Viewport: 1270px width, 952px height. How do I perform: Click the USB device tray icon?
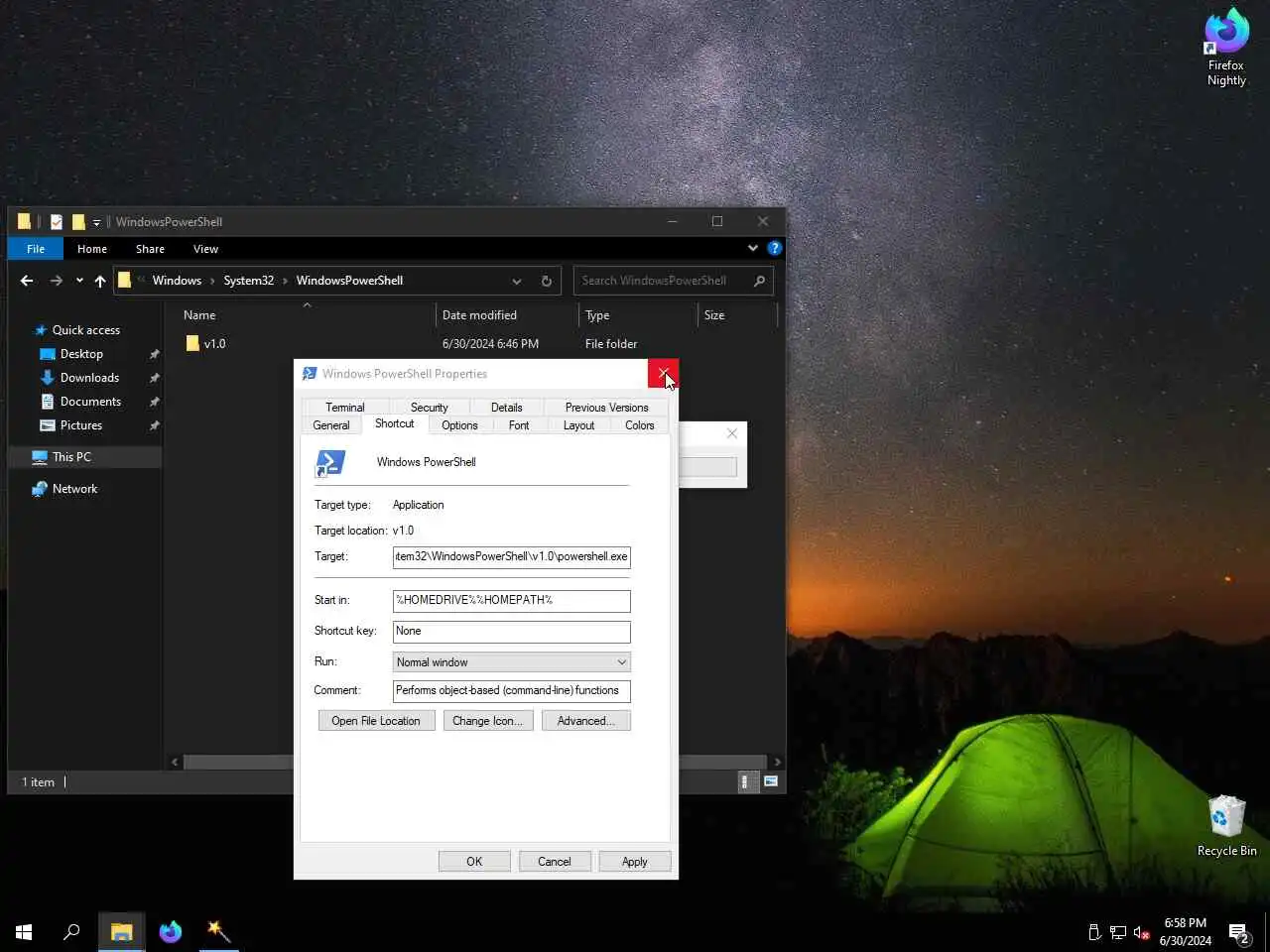(1094, 932)
